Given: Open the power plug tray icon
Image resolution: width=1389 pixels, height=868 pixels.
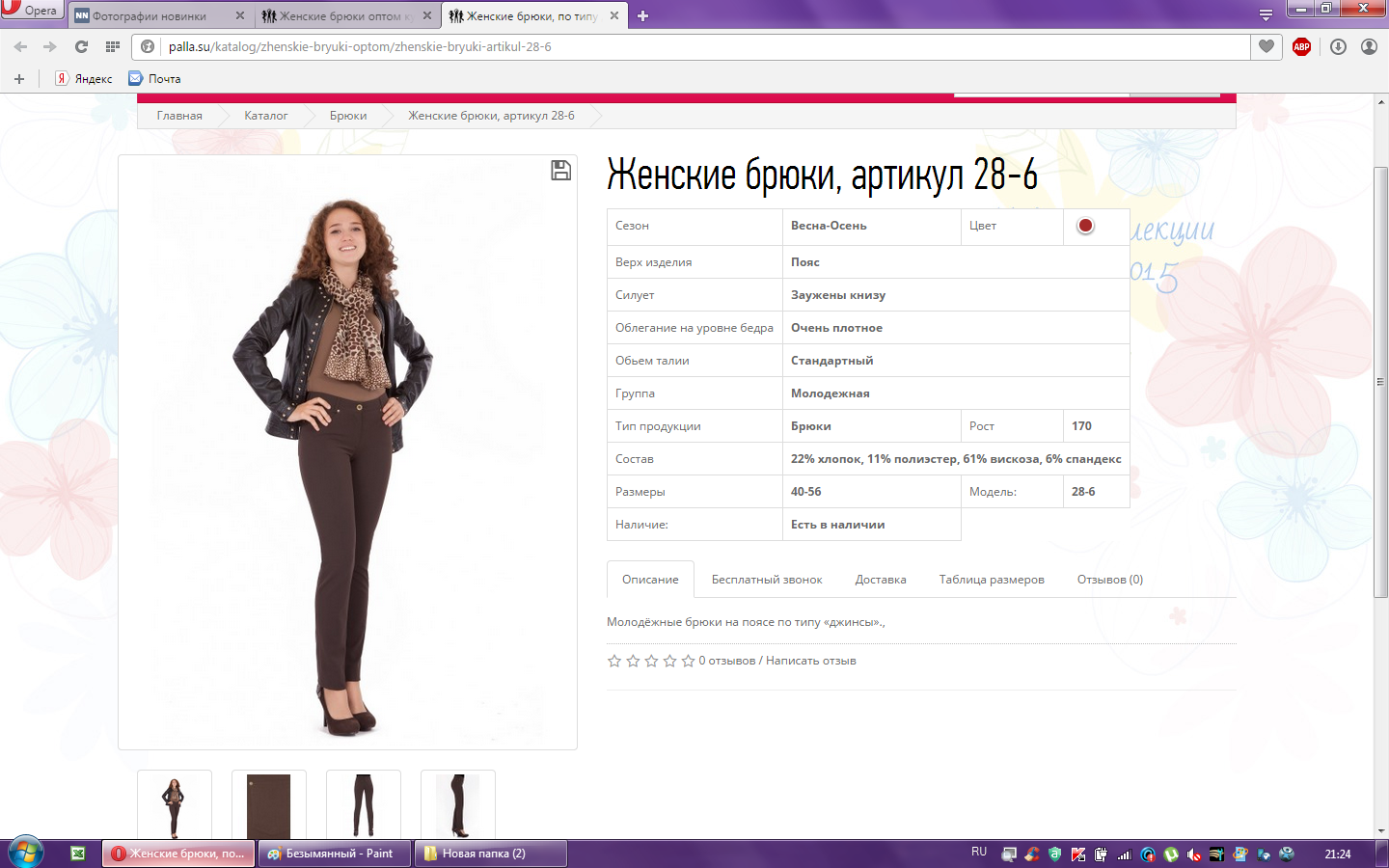Looking at the screenshot, I should (x=1102, y=854).
